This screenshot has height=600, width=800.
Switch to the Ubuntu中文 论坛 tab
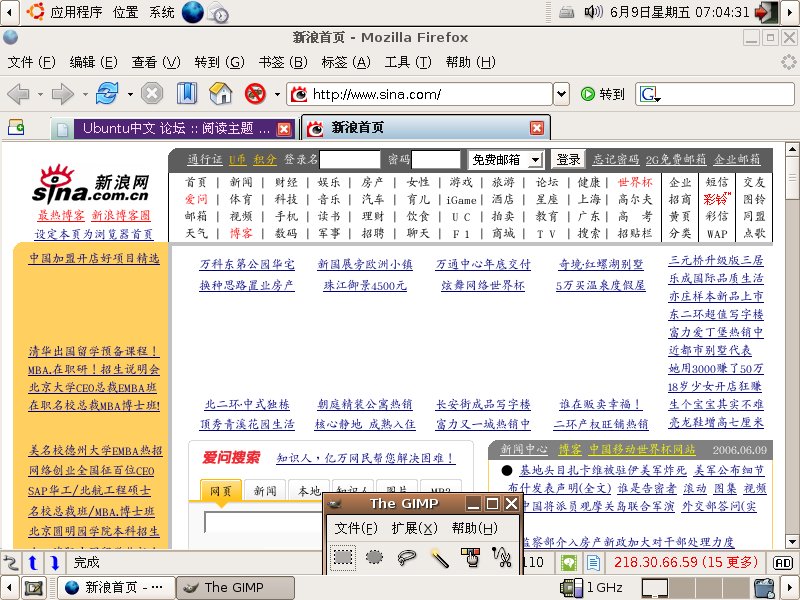173,128
